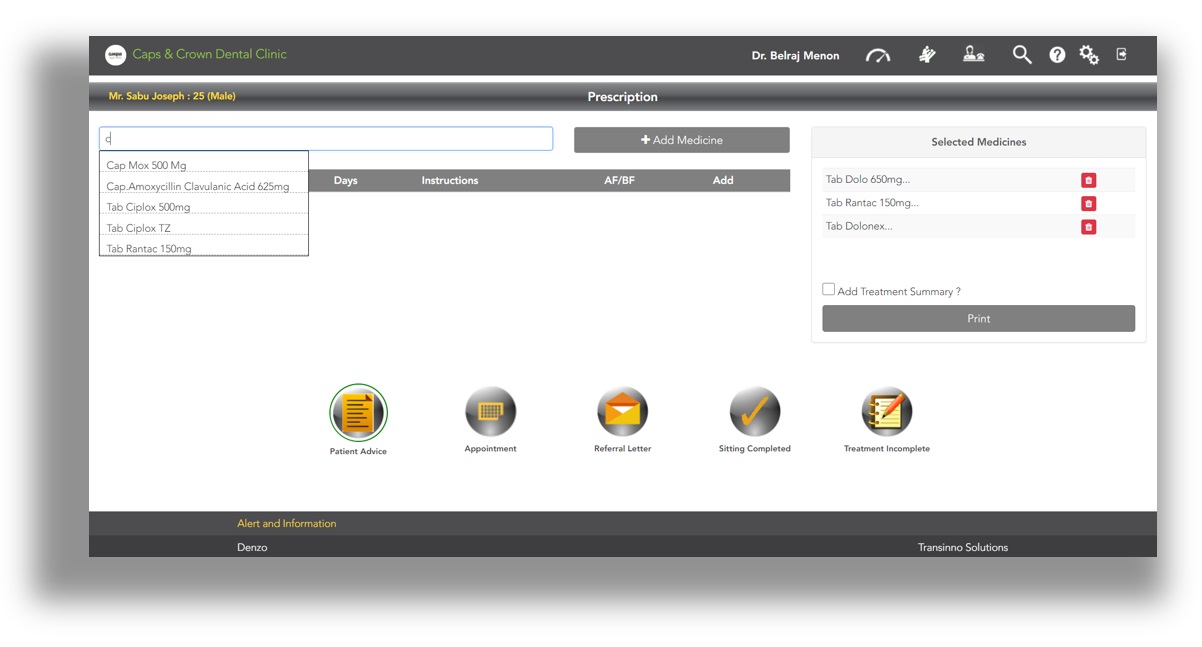
Task: Delete Tab Dolonex from selected medicines
Action: (x=1088, y=227)
